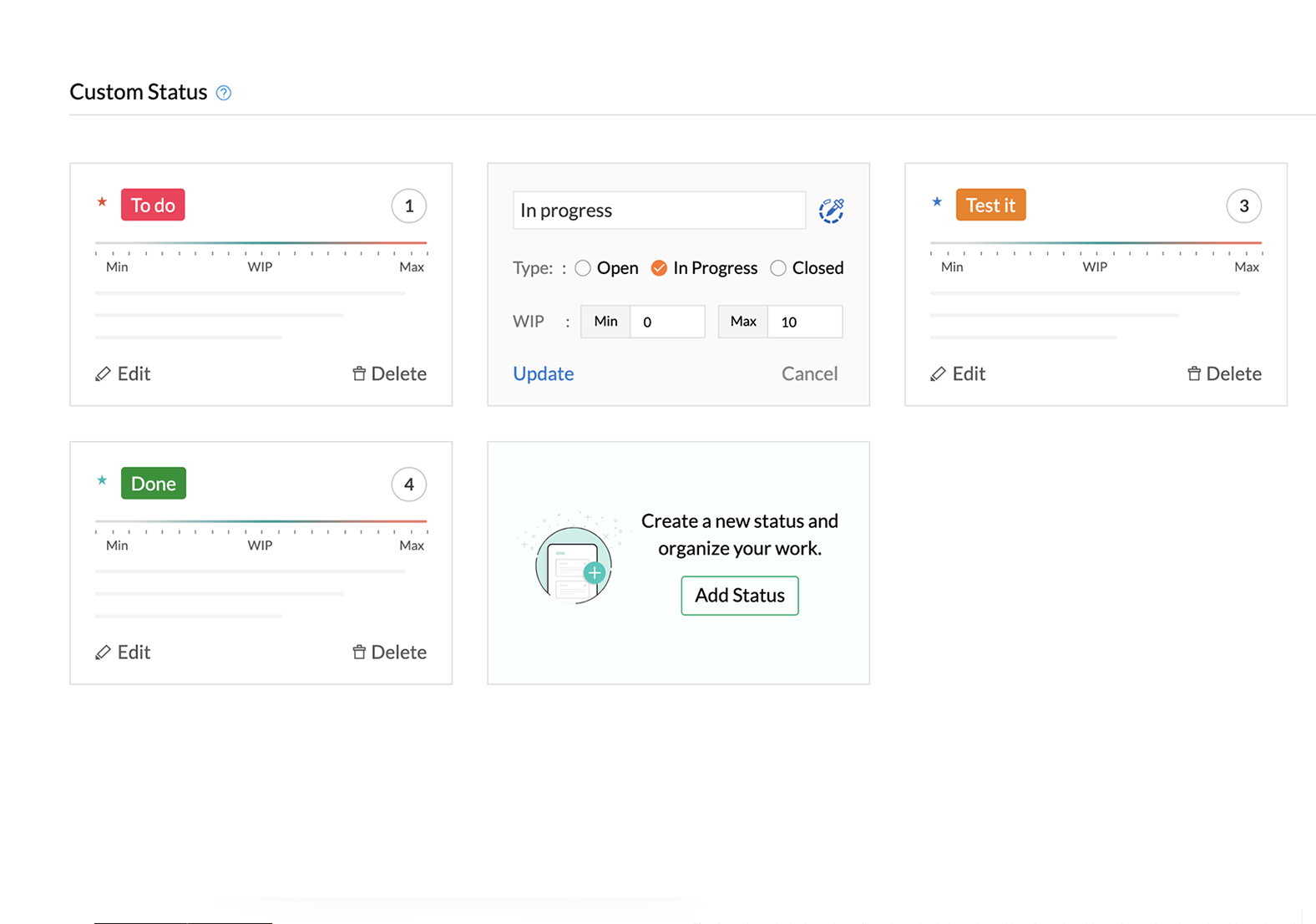
Task: Focus the status name field In progress
Action: tap(659, 211)
